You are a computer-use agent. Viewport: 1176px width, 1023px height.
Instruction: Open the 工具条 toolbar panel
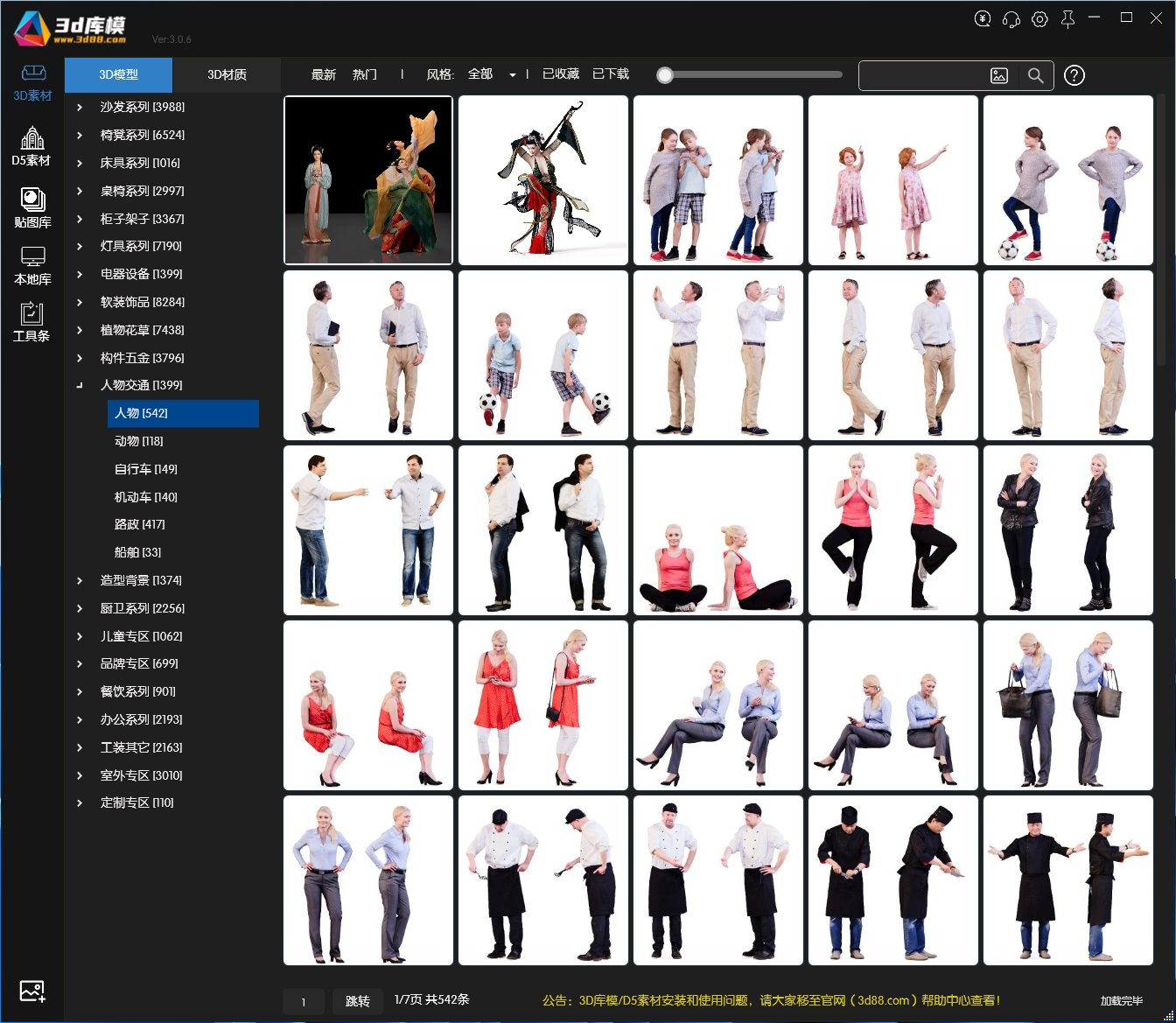pos(31,322)
